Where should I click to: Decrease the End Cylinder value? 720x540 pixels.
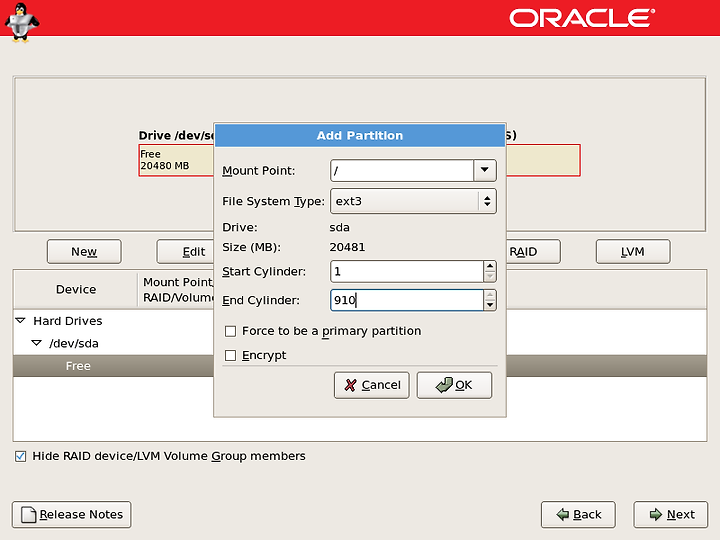[x=490, y=305]
